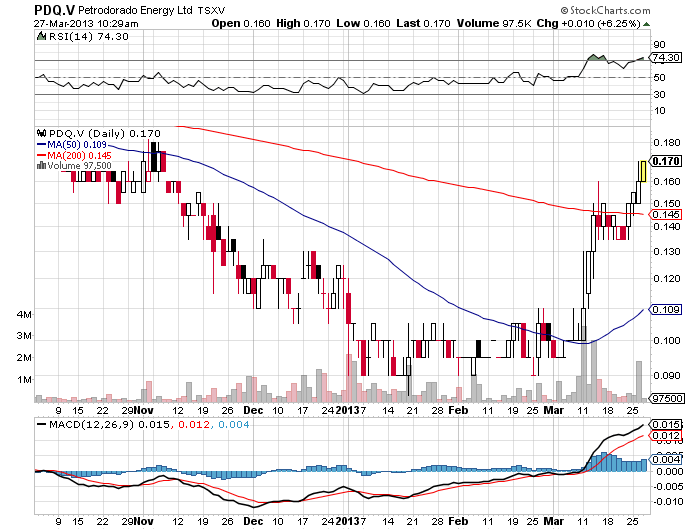Click the -0.010 MACD axis label
Image resolution: width=700 pixels, height=530 pixels.
[x=667, y=501]
